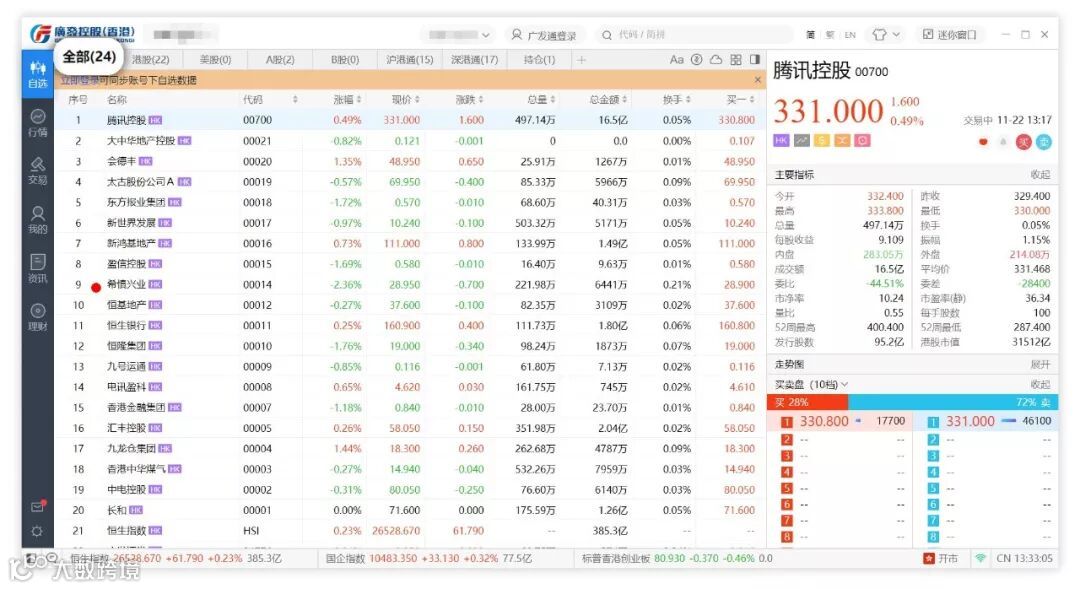
Task: Click the green network signal icon in the status bar
Action: pyautogui.click(x=979, y=559)
